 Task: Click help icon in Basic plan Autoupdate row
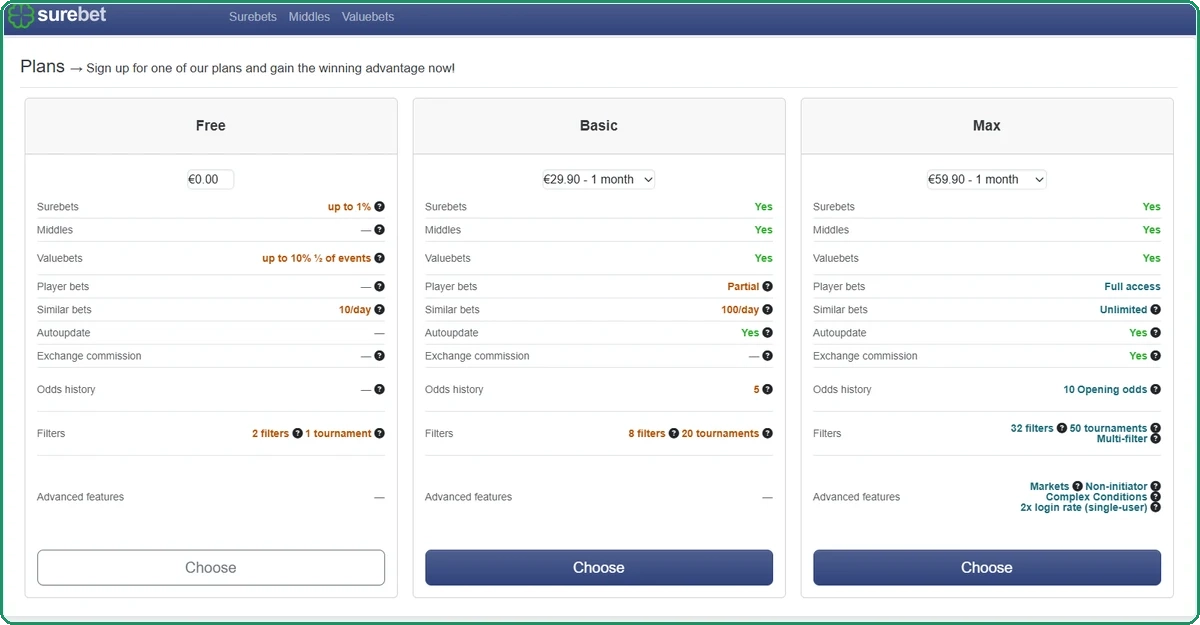[x=768, y=333]
